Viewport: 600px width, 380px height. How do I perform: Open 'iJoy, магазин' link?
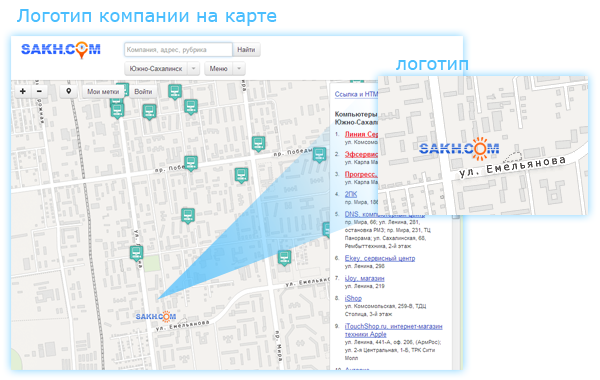click(x=365, y=278)
